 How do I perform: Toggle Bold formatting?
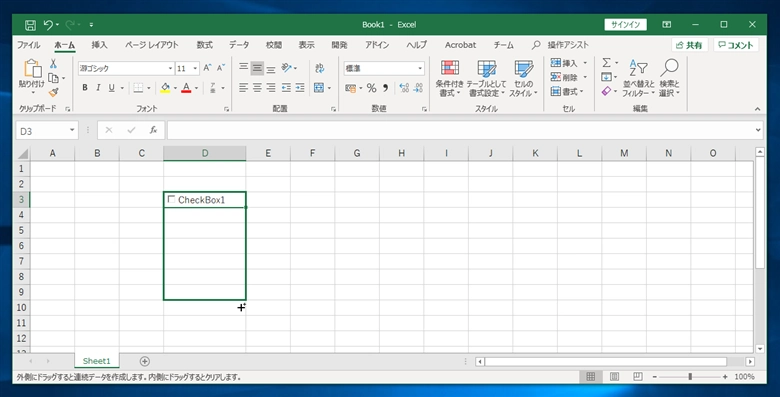(85, 88)
